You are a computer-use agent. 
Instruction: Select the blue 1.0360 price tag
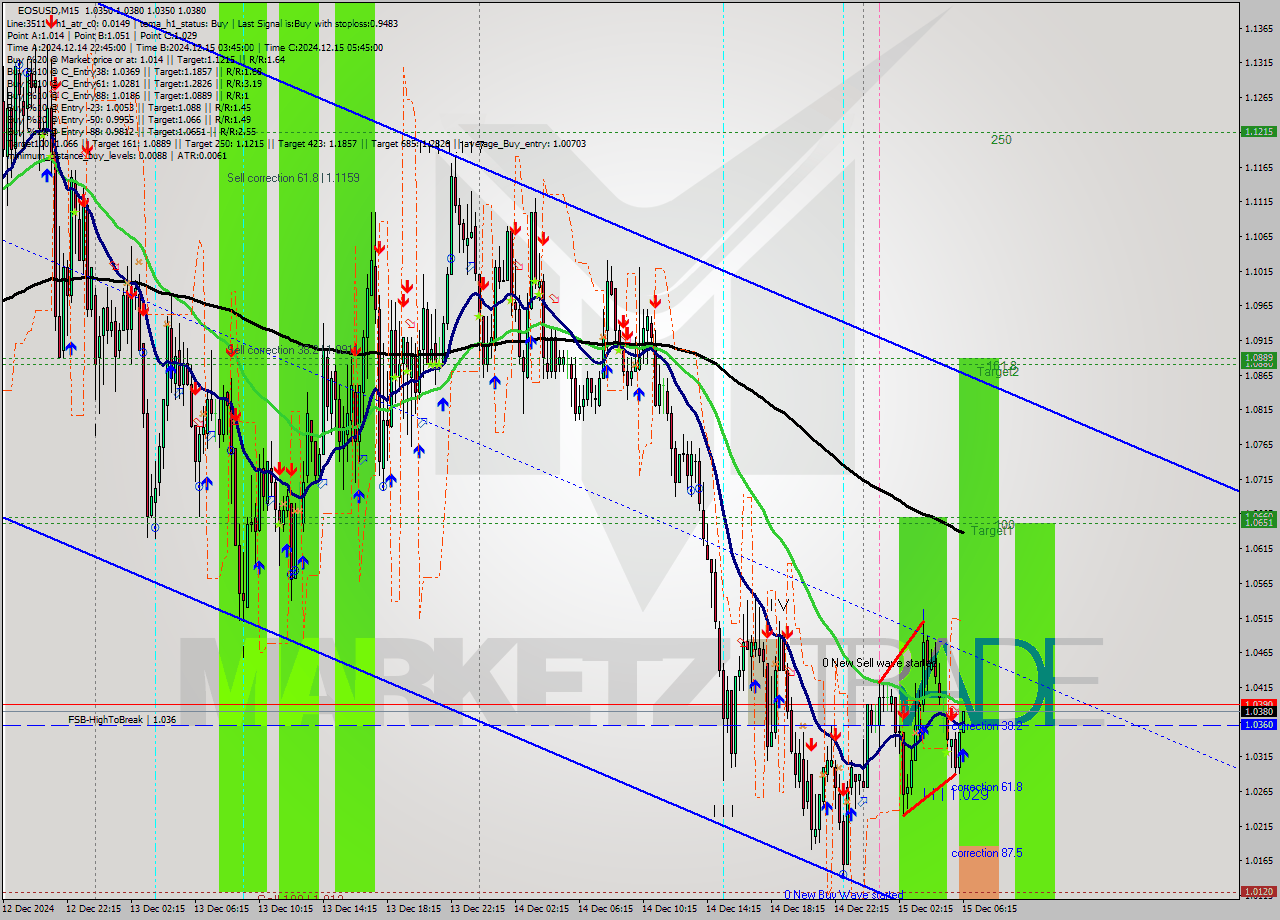[1257, 724]
